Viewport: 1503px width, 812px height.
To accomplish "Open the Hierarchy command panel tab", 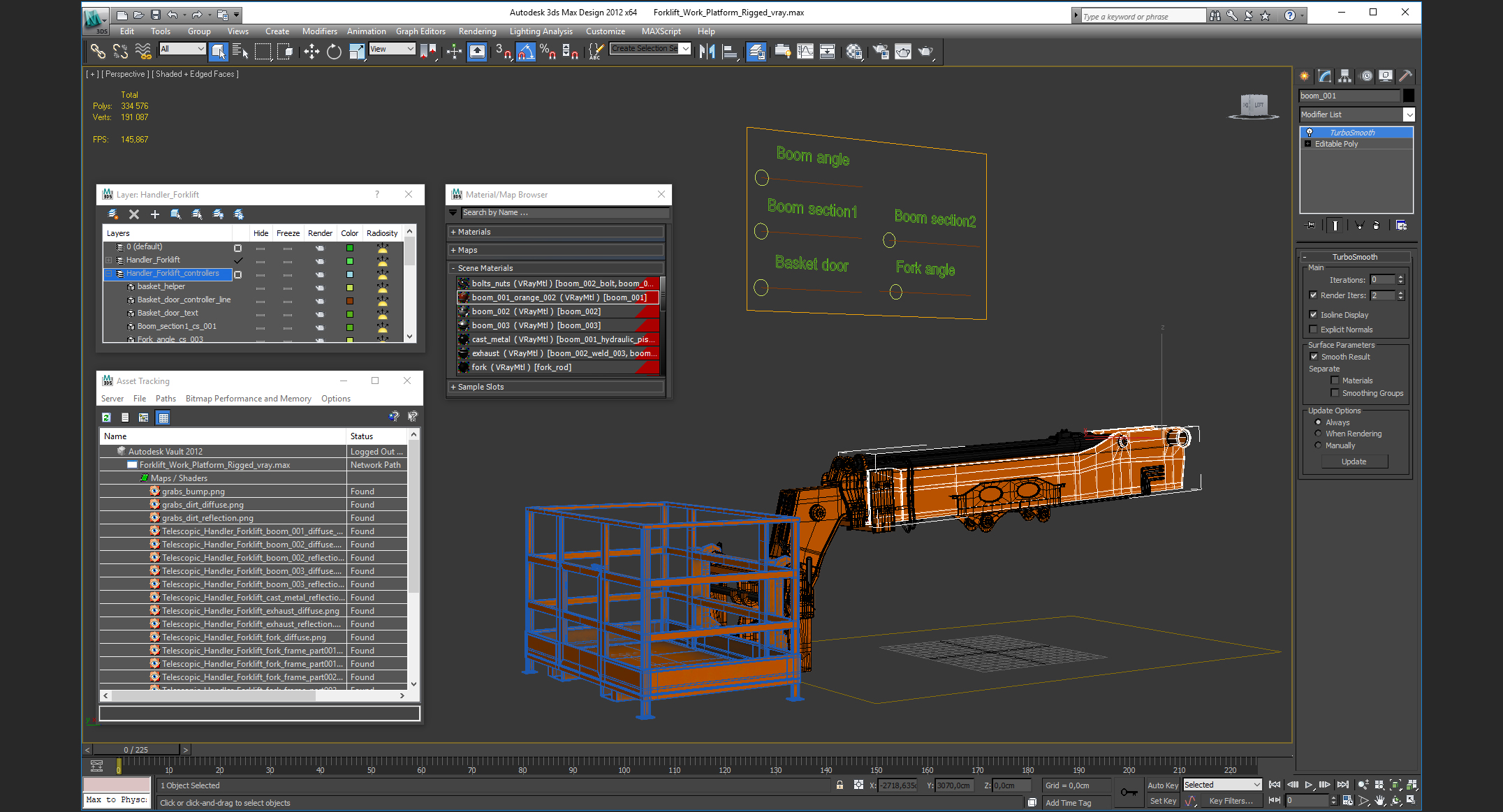I will coord(1344,76).
